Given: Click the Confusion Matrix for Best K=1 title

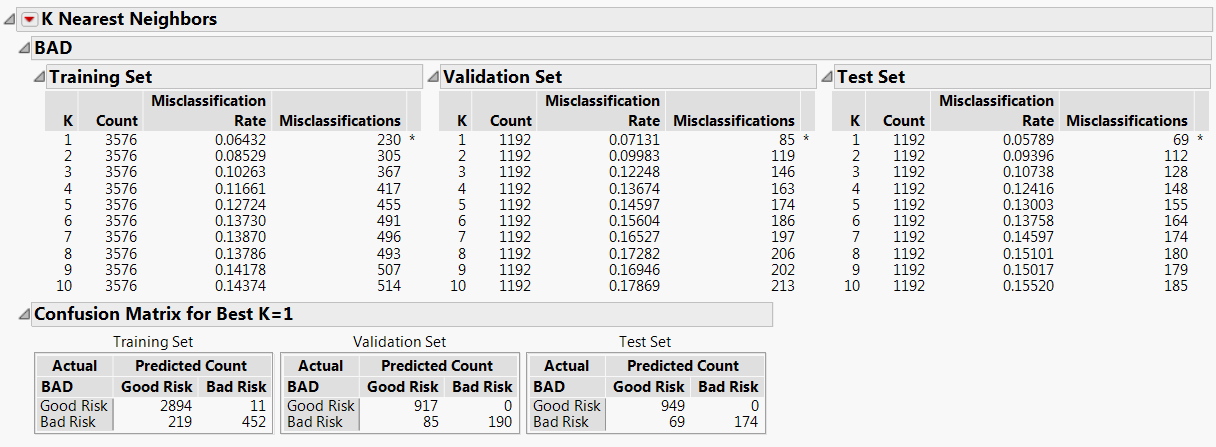Looking at the screenshot, I should coord(164,314).
